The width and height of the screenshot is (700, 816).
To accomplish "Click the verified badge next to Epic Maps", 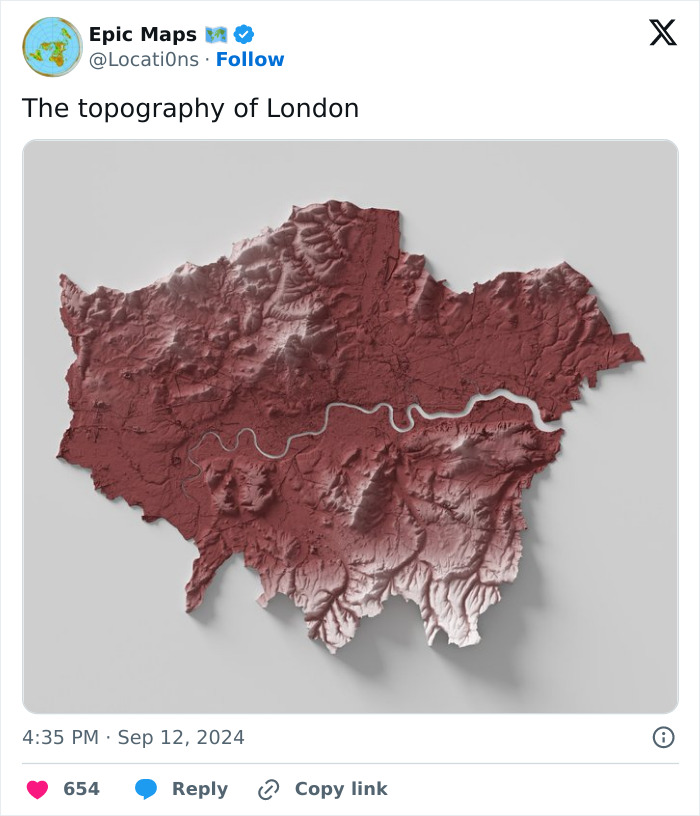I will click(x=243, y=34).
